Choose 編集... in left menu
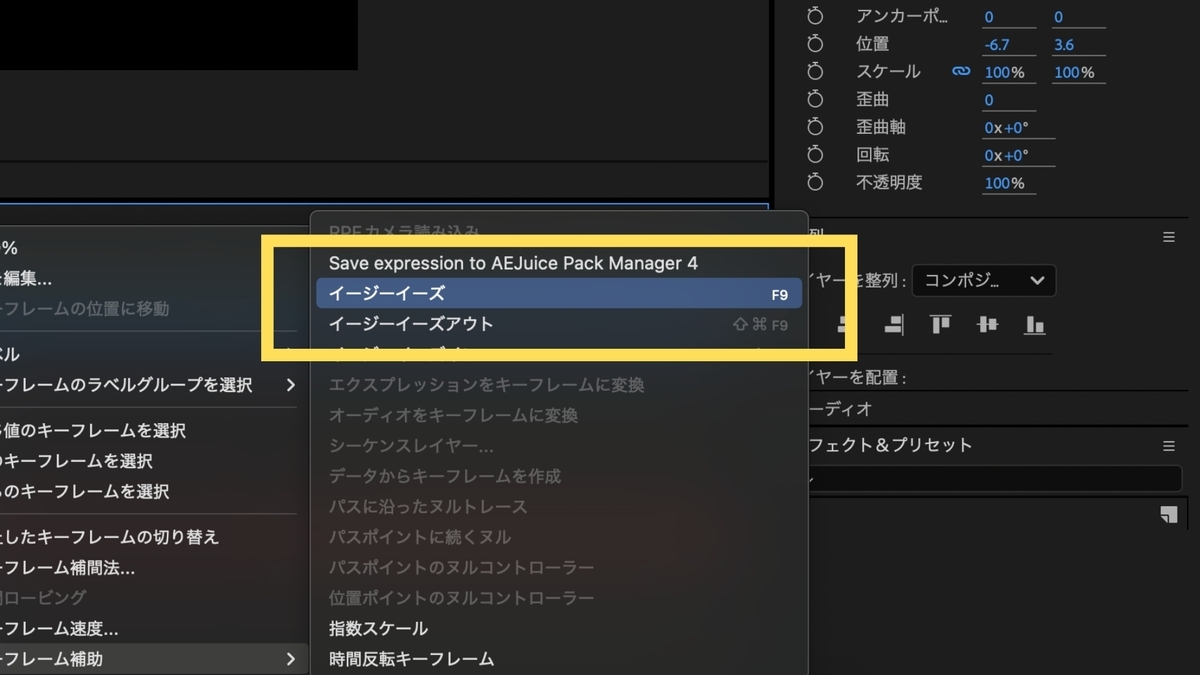This screenshot has height=675, width=1200. point(152,278)
